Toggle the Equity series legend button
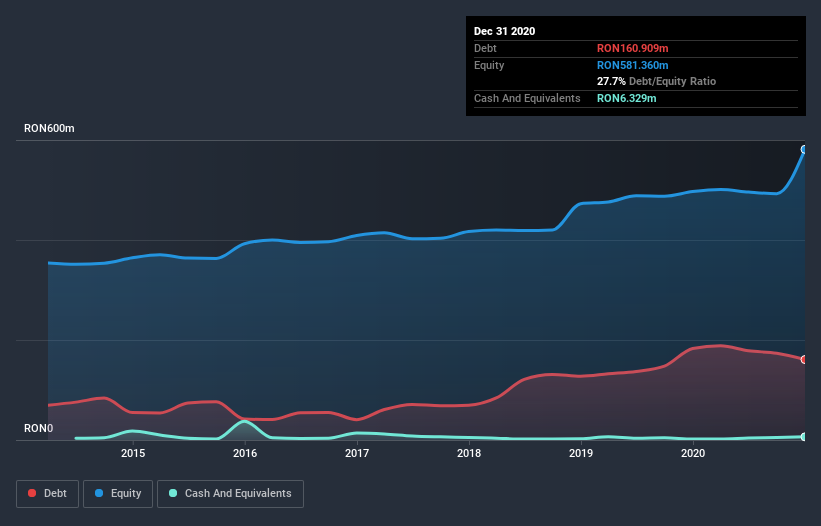This screenshot has height=526, width=821. pyautogui.click(x=118, y=494)
